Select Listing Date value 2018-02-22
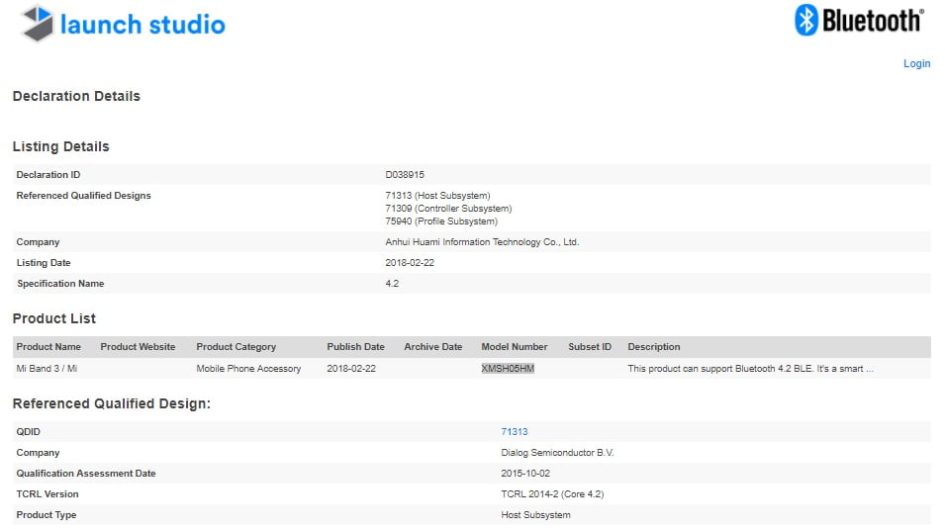945x529 pixels. pyautogui.click(x=410, y=263)
